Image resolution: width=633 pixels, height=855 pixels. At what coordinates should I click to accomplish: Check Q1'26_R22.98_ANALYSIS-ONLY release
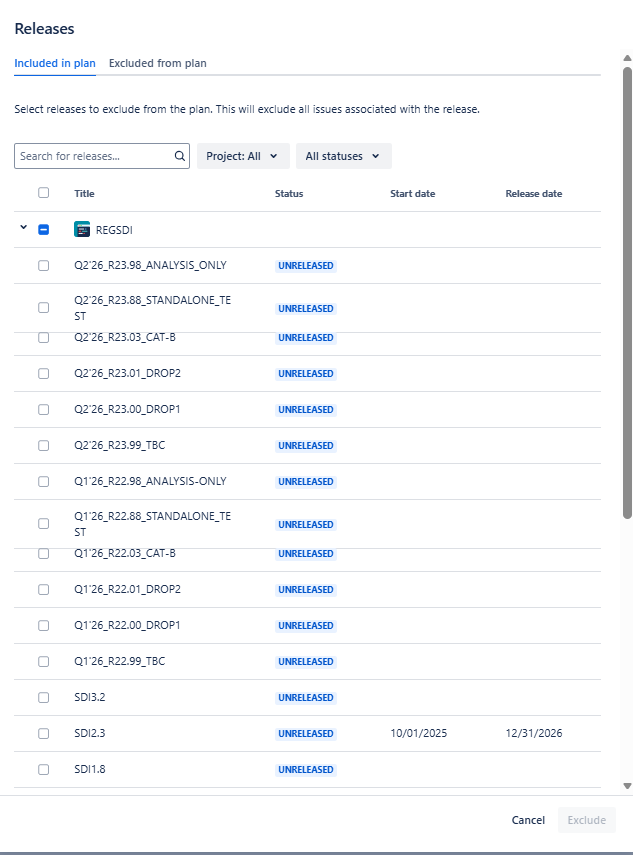(x=44, y=481)
